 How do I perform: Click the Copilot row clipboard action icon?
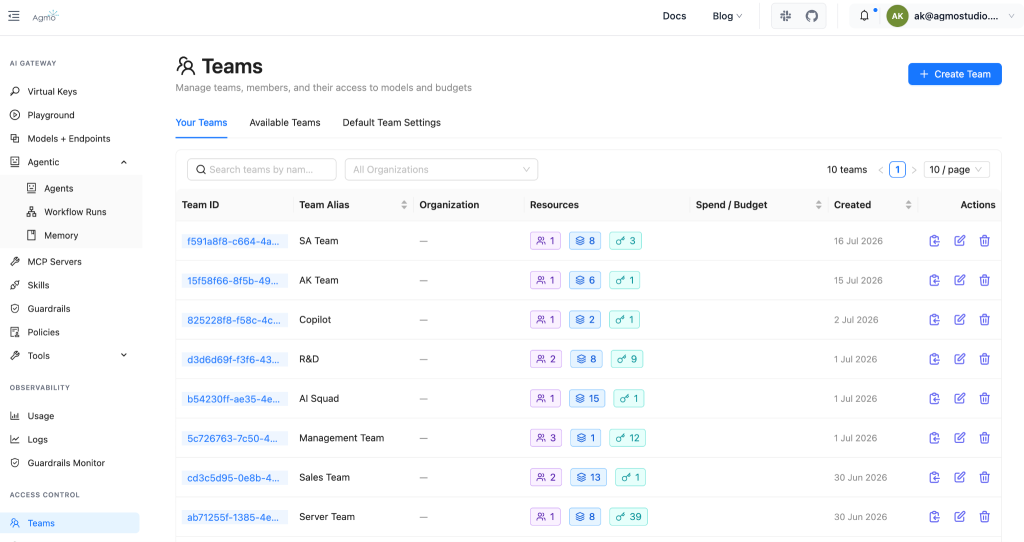[x=935, y=320]
